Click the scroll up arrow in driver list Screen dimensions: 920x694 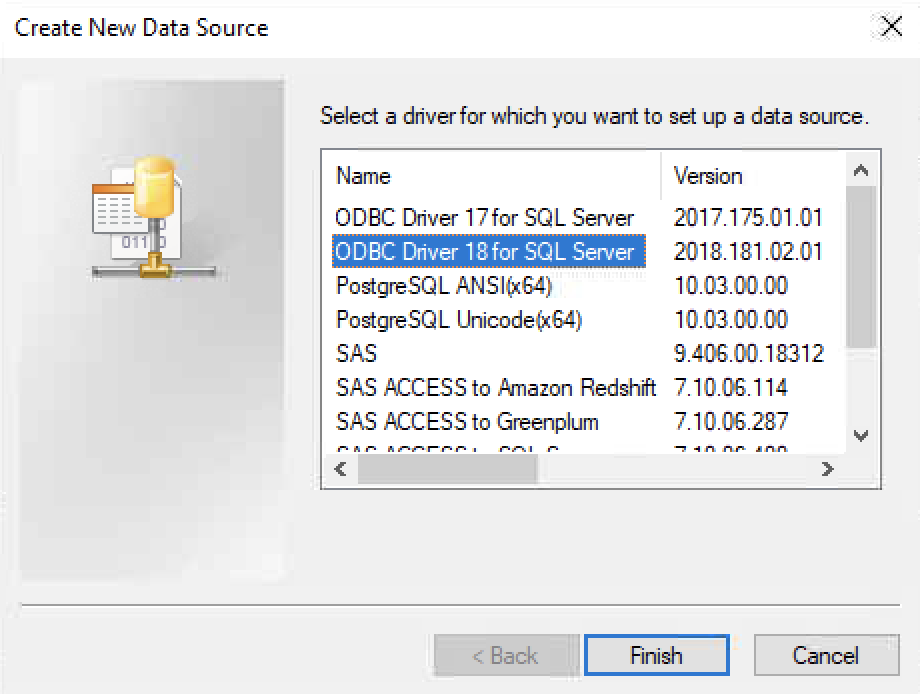[x=861, y=171]
